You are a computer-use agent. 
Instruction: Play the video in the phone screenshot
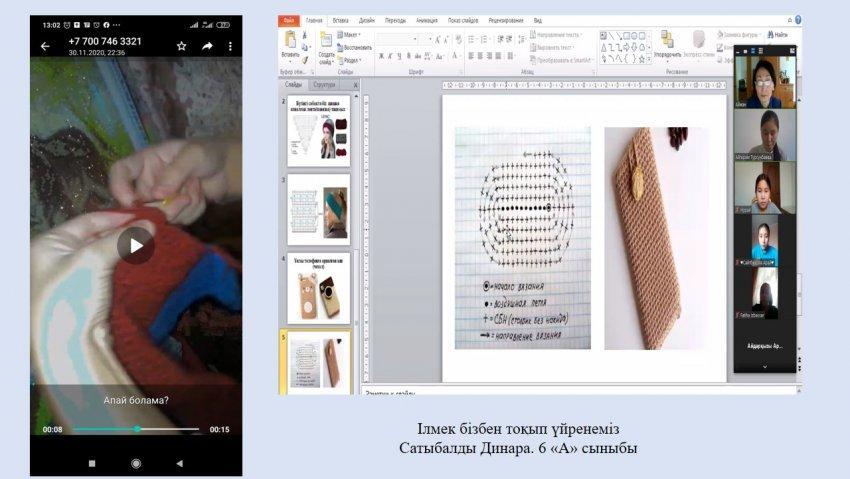pyautogui.click(x=136, y=245)
